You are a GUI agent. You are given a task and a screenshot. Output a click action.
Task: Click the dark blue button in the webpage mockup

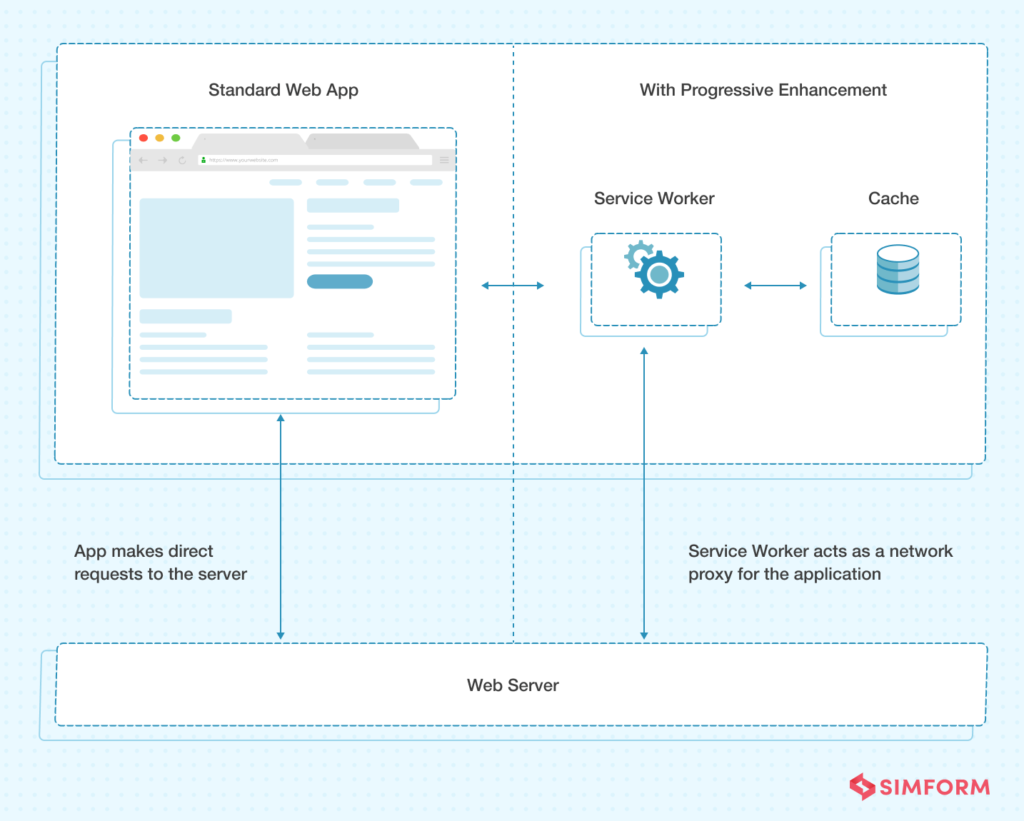tap(339, 281)
